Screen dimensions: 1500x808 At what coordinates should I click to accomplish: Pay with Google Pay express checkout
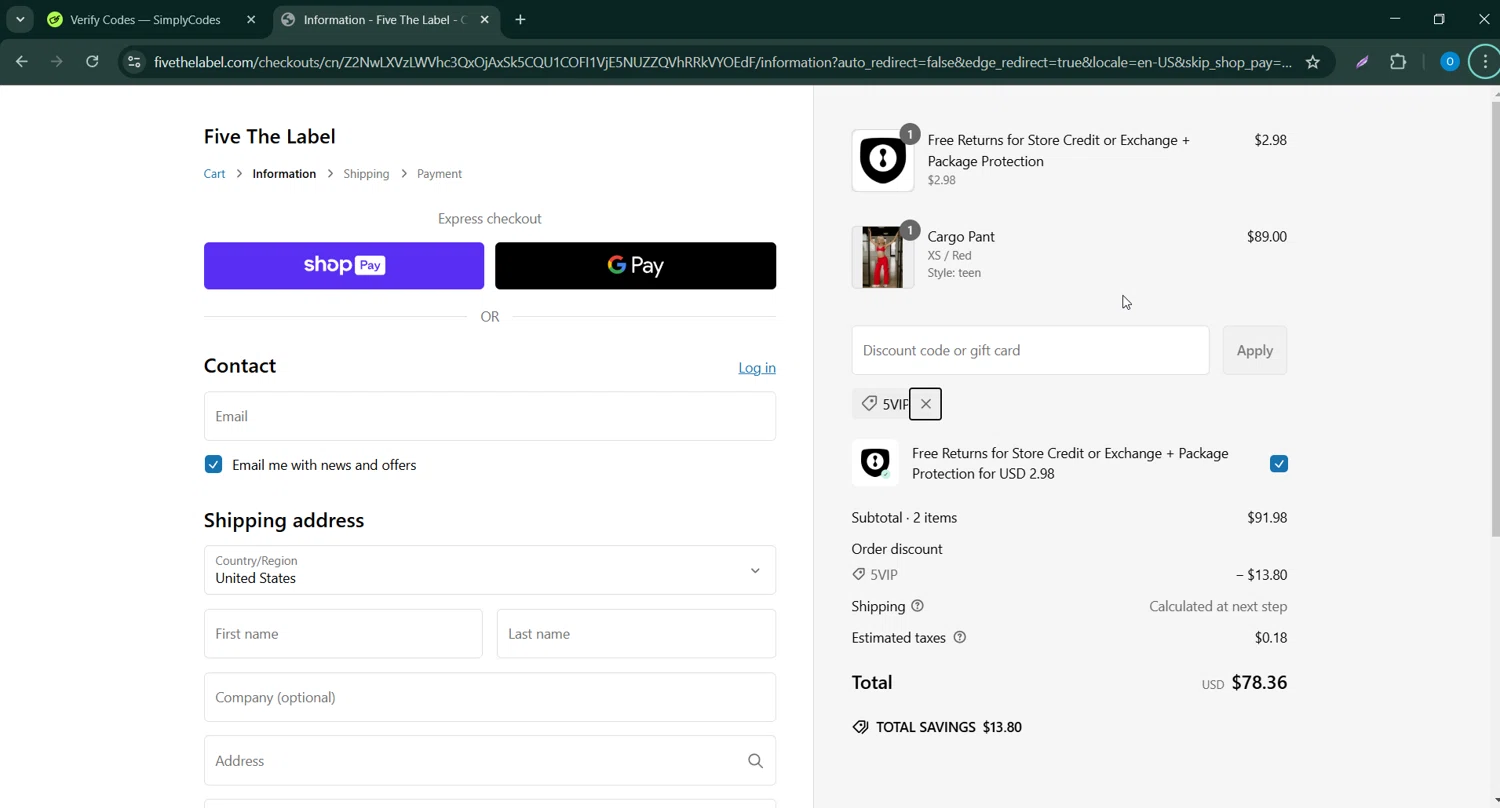coord(635,266)
